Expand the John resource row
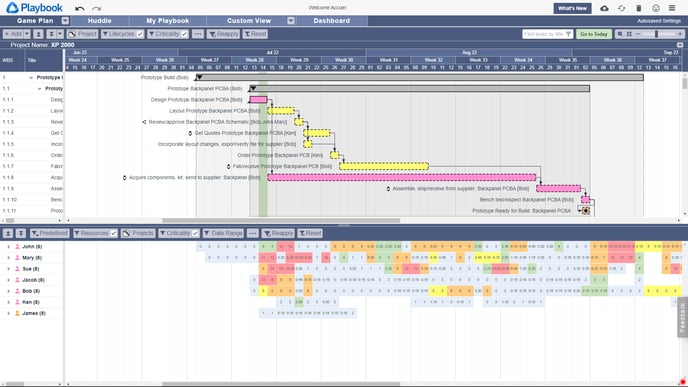 point(8,247)
